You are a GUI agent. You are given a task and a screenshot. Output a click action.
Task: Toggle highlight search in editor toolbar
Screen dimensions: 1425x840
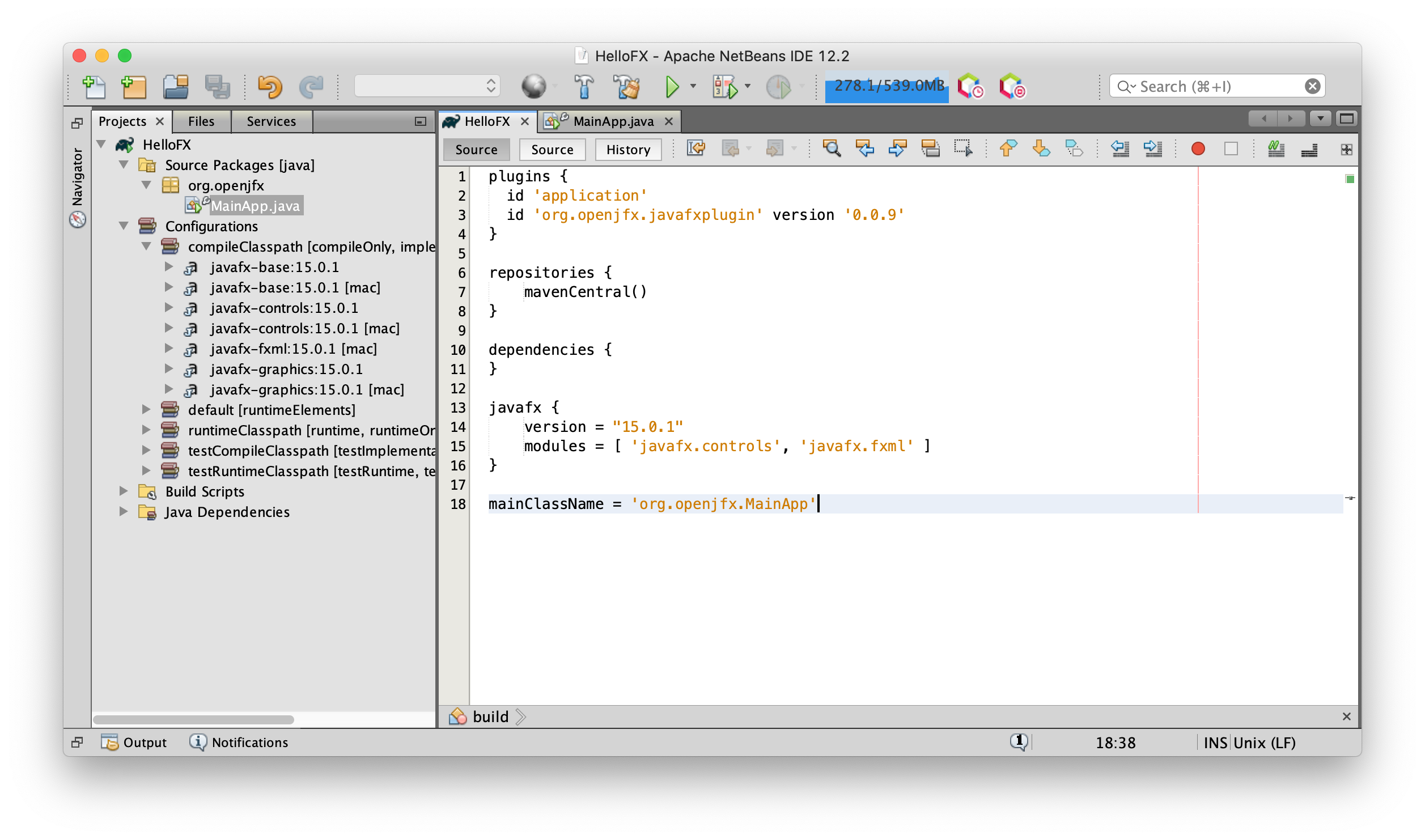930,149
